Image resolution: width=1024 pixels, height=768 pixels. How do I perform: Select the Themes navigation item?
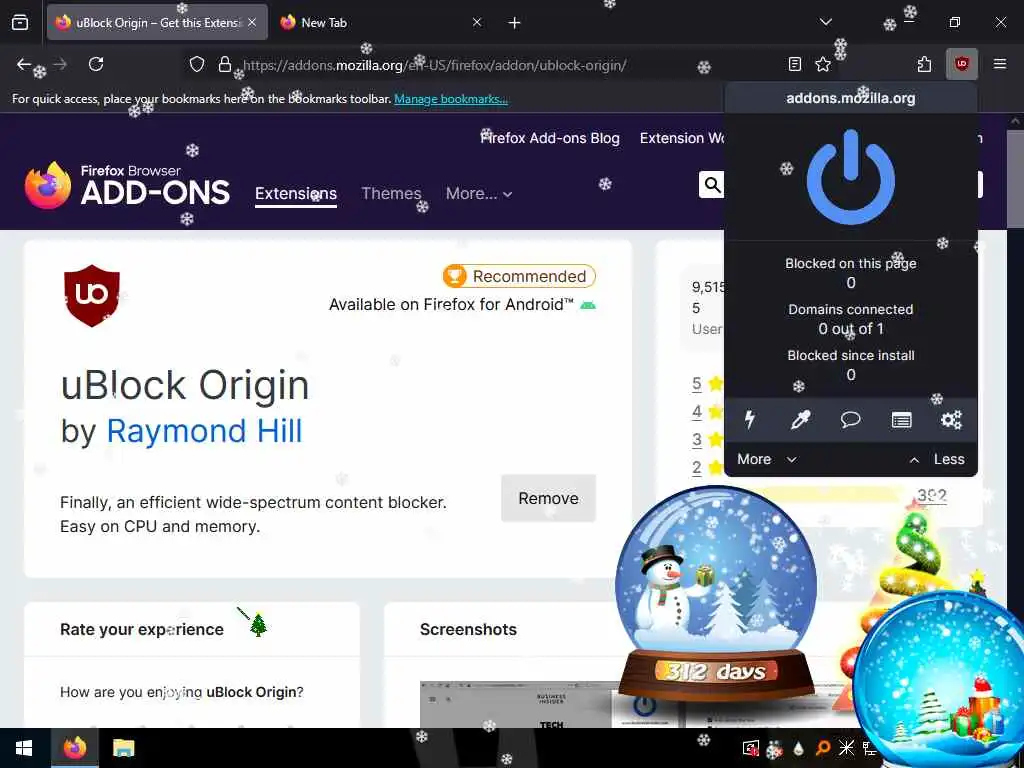pos(391,193)
